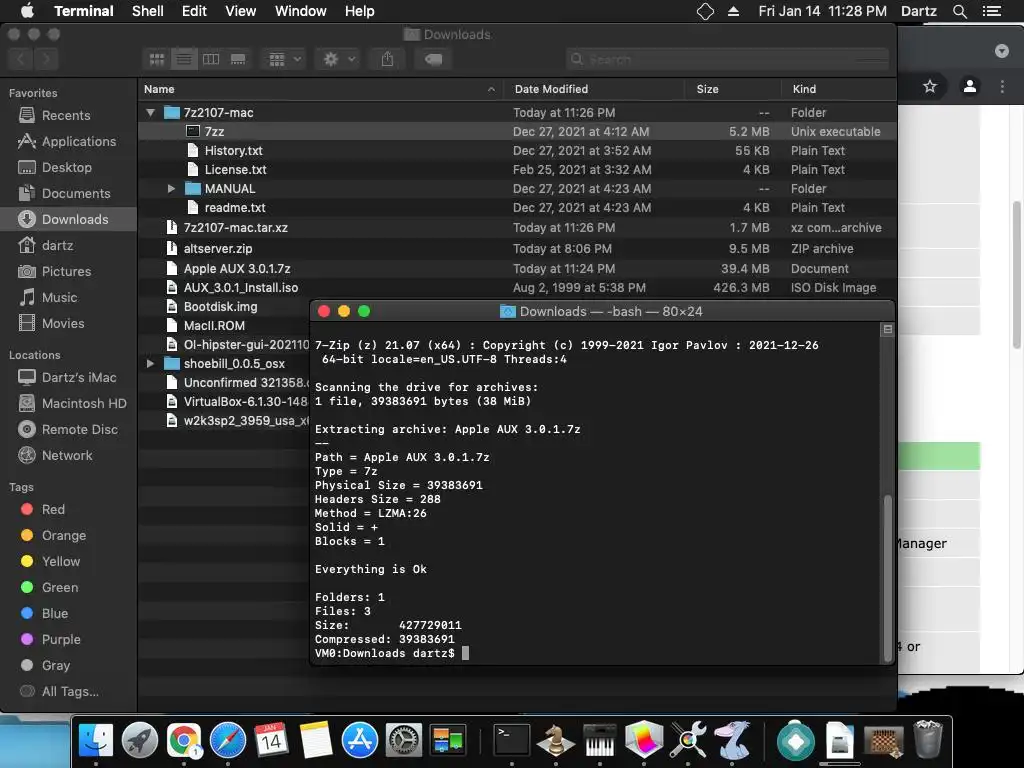
Task: Click the Finder edit tags button
Action: pos(433,59)
